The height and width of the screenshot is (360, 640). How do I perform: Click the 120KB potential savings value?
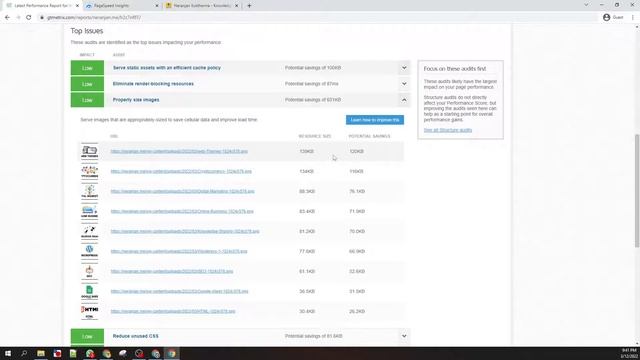point(356,151)
